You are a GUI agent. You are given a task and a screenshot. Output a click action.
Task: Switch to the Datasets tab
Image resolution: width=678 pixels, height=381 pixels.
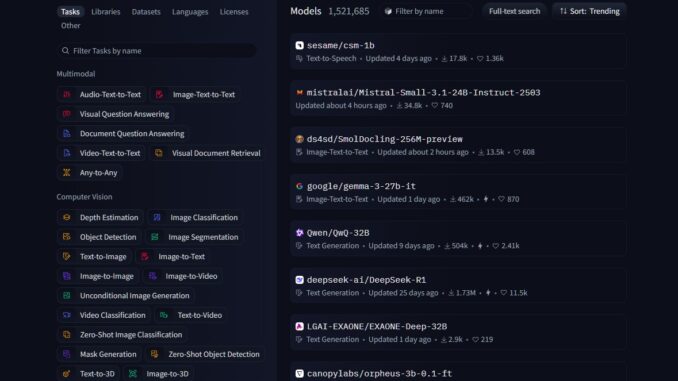(x=146, y=12)
